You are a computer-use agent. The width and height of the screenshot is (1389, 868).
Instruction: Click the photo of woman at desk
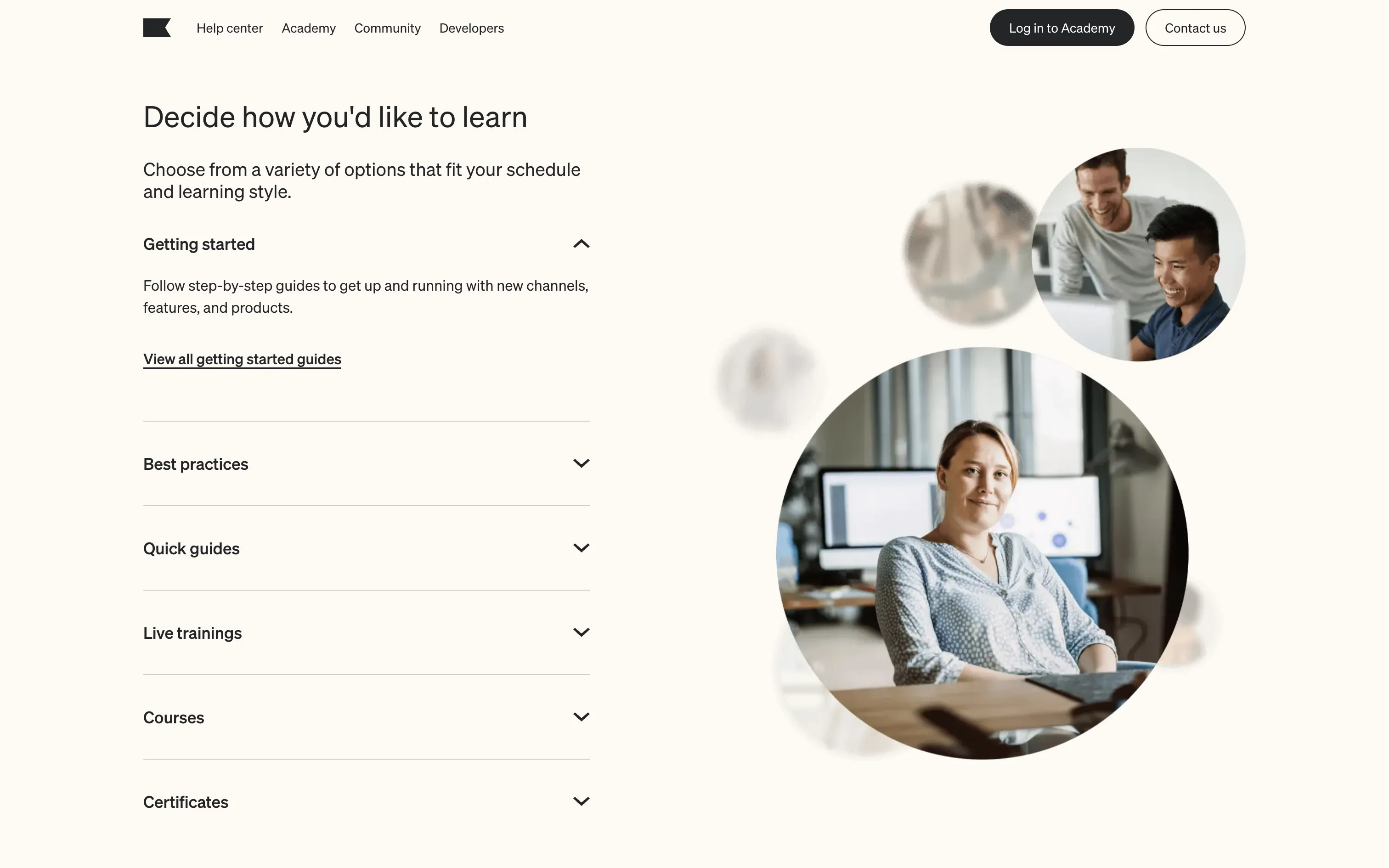[x=982, y=553]
